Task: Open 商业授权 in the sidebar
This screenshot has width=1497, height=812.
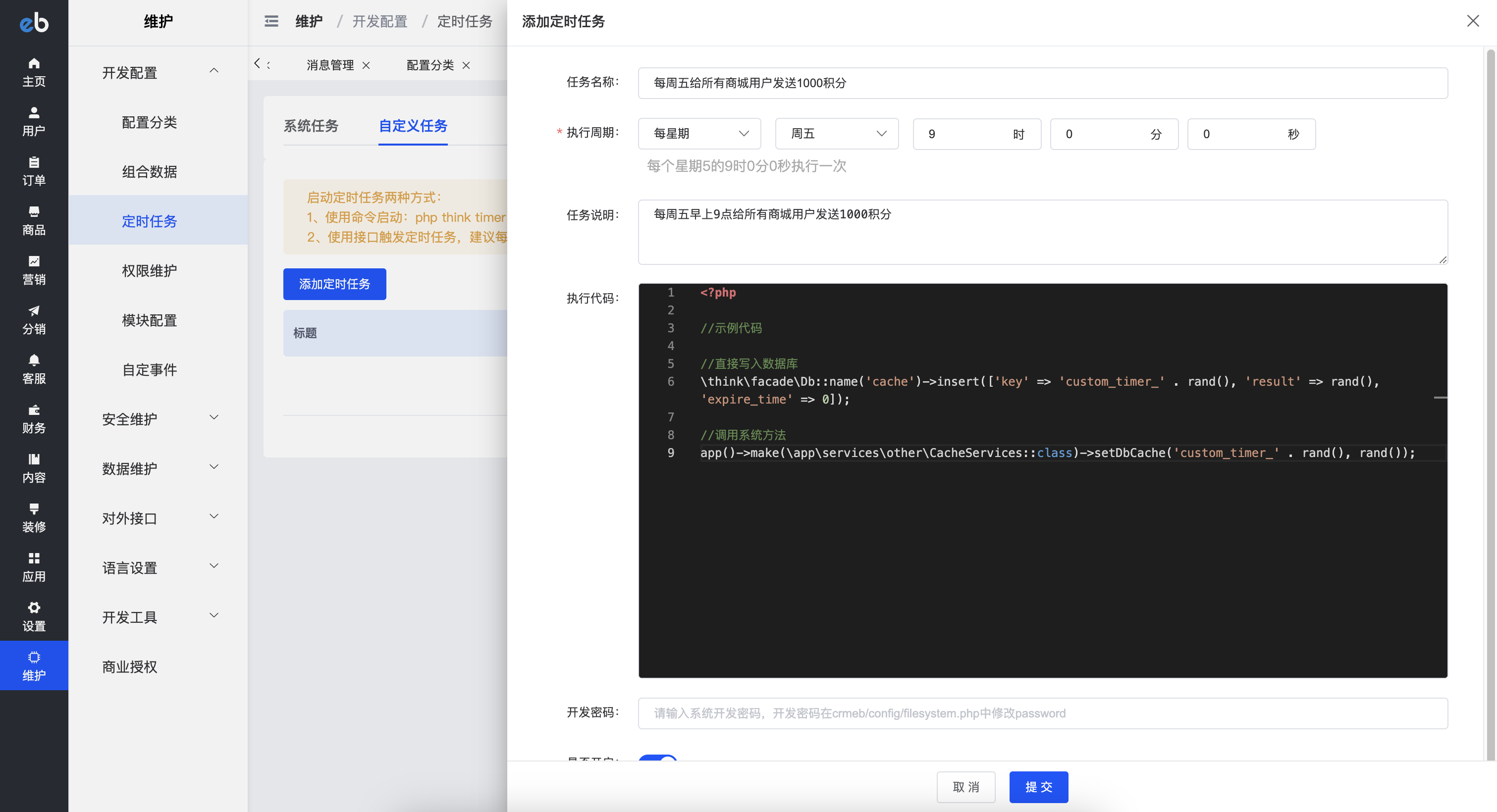Action: click(130, 666)
